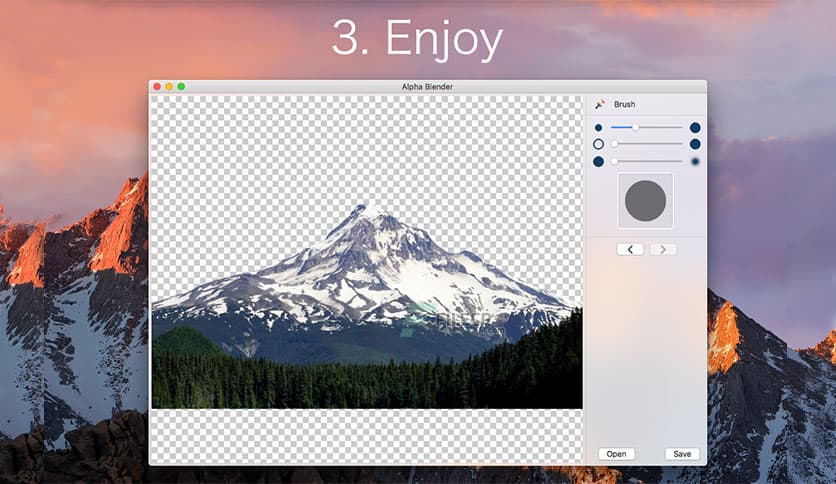Click the Brush tool icon
Screen dimensions: 836x484
click(600, 104)
